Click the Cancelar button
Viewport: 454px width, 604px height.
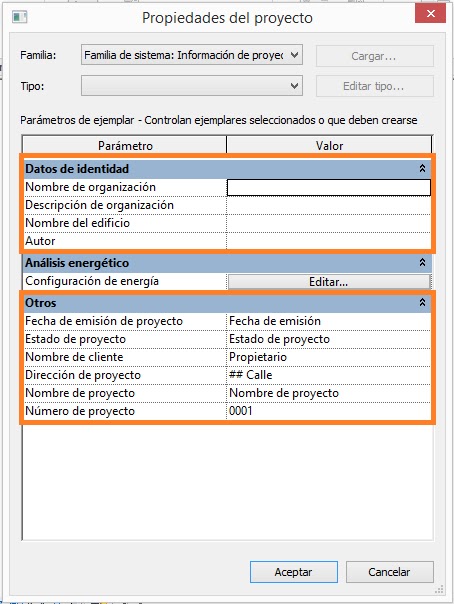pyautogui.click(x=390, y=572)
